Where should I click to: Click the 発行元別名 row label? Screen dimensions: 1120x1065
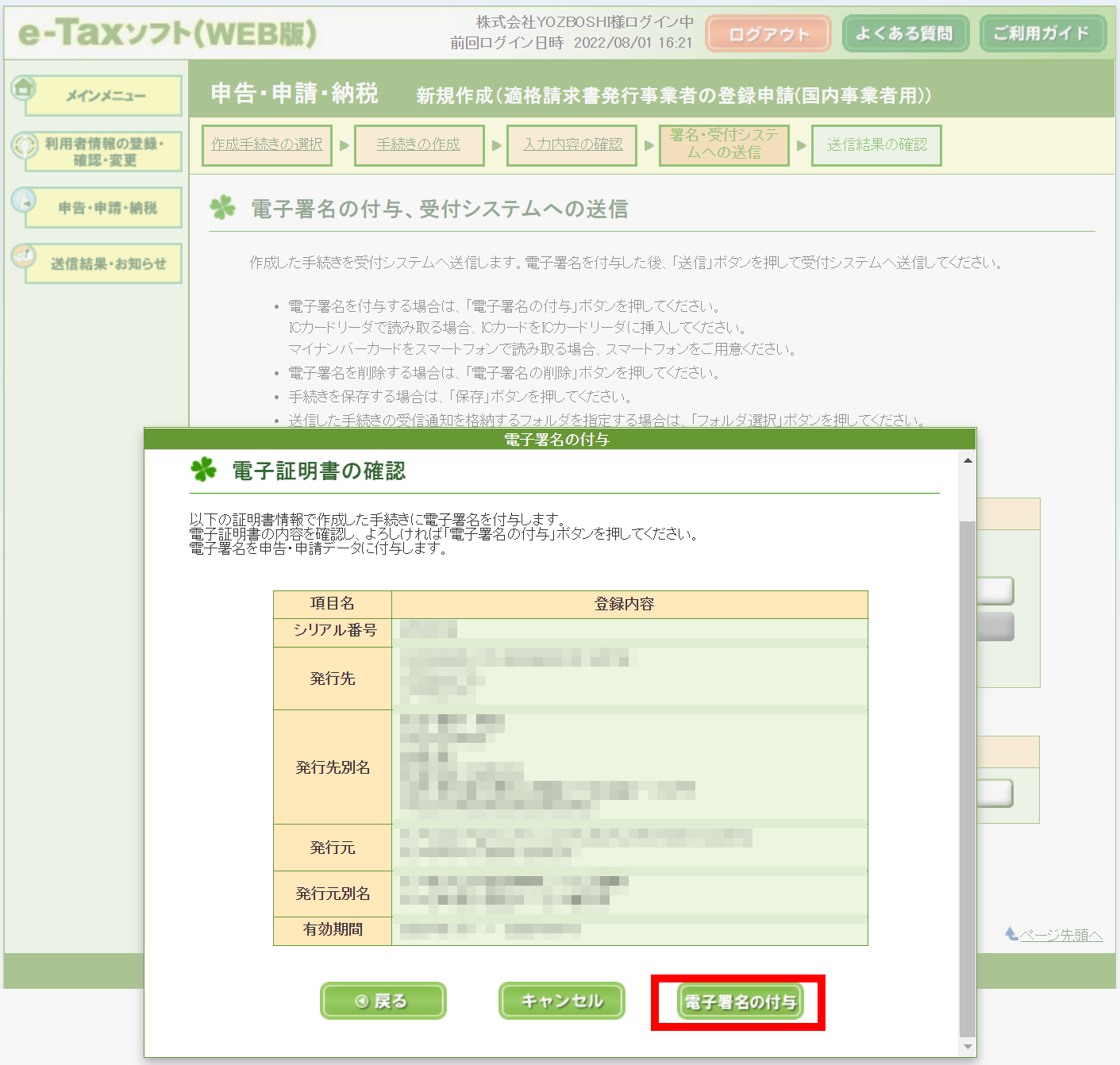point(333,894)
